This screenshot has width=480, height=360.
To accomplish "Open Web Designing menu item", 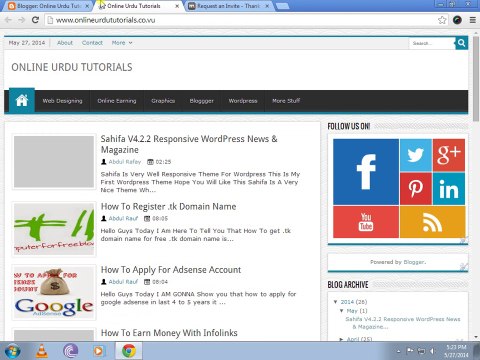I will tap(62, 101).
